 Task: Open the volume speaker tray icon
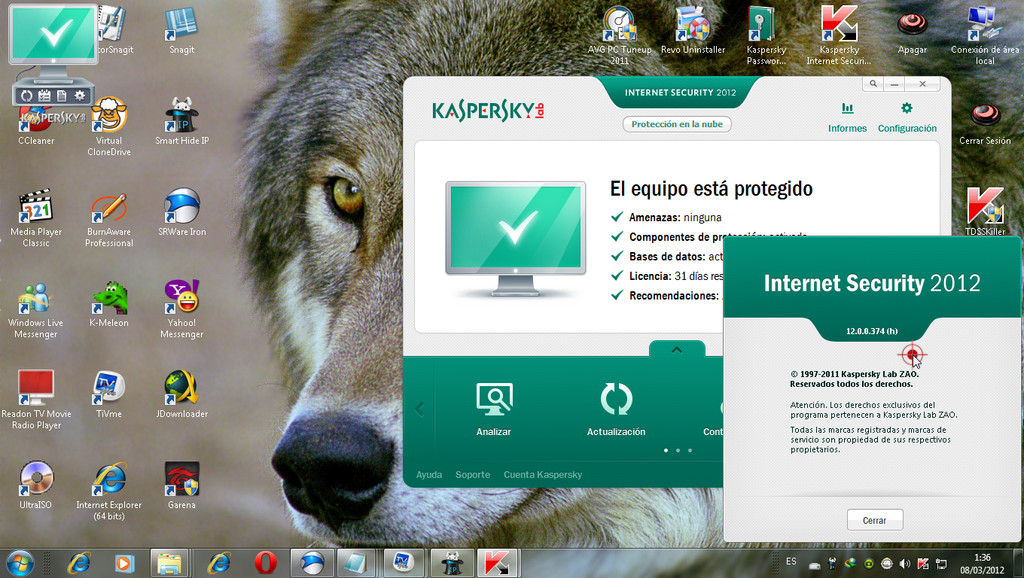904,564
